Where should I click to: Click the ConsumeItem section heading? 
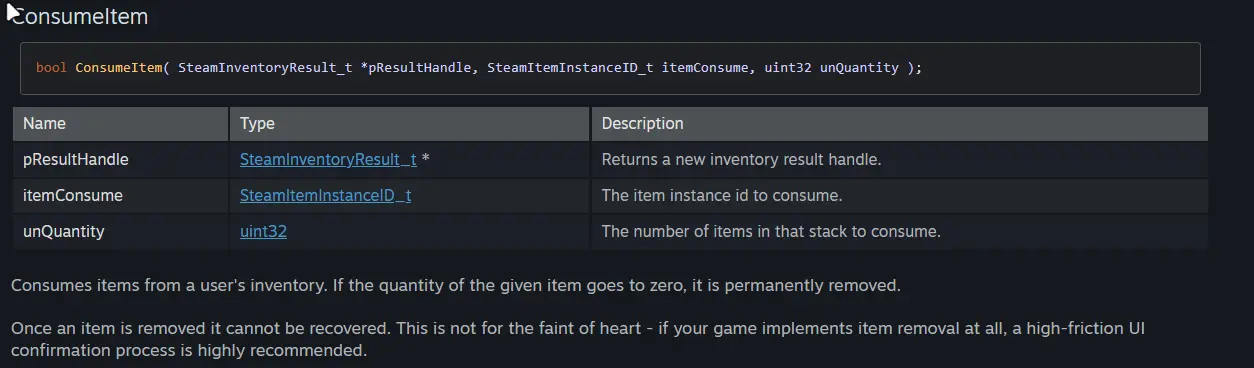tap(79, 17)
